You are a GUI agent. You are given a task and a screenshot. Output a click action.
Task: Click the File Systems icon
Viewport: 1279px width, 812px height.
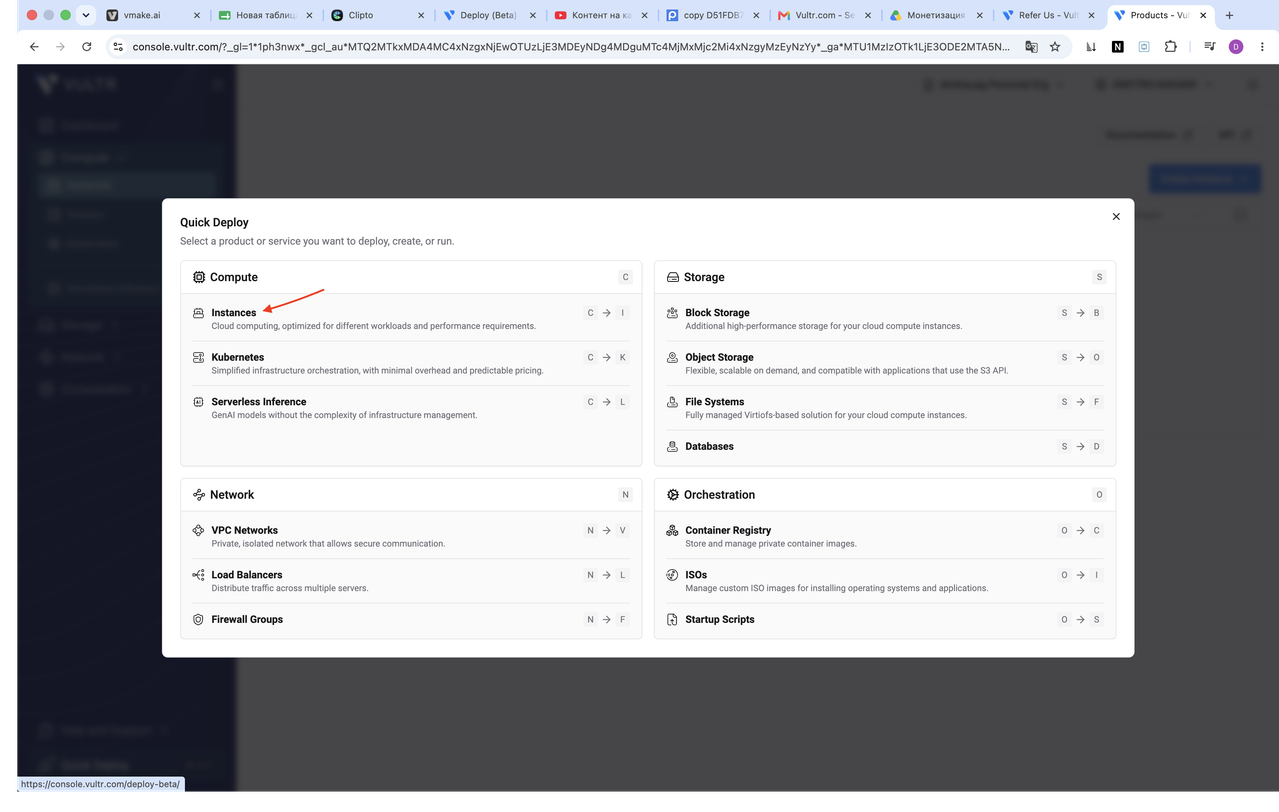tap(672, 402)
